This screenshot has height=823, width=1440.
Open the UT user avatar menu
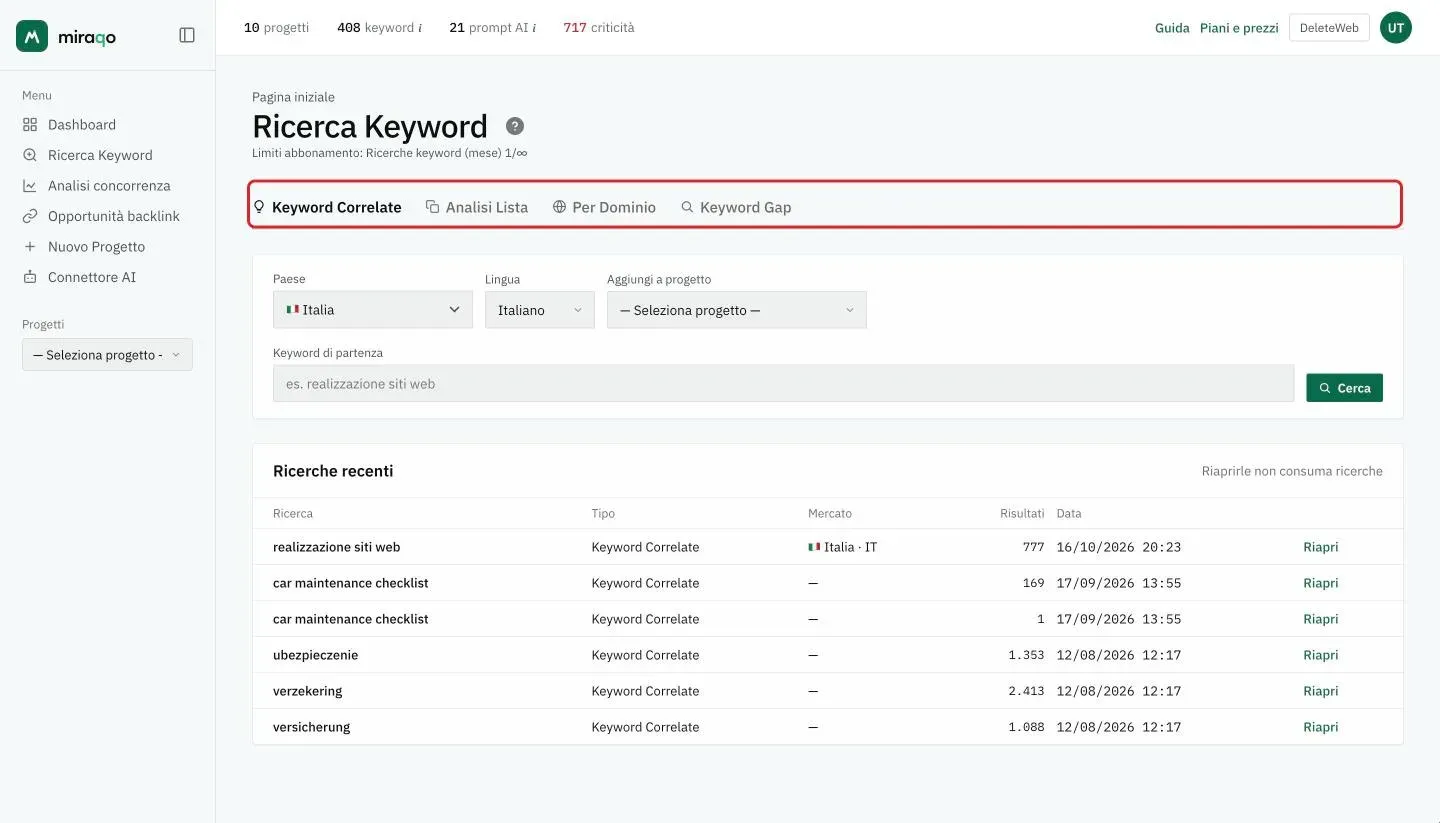coord(1396,28)
